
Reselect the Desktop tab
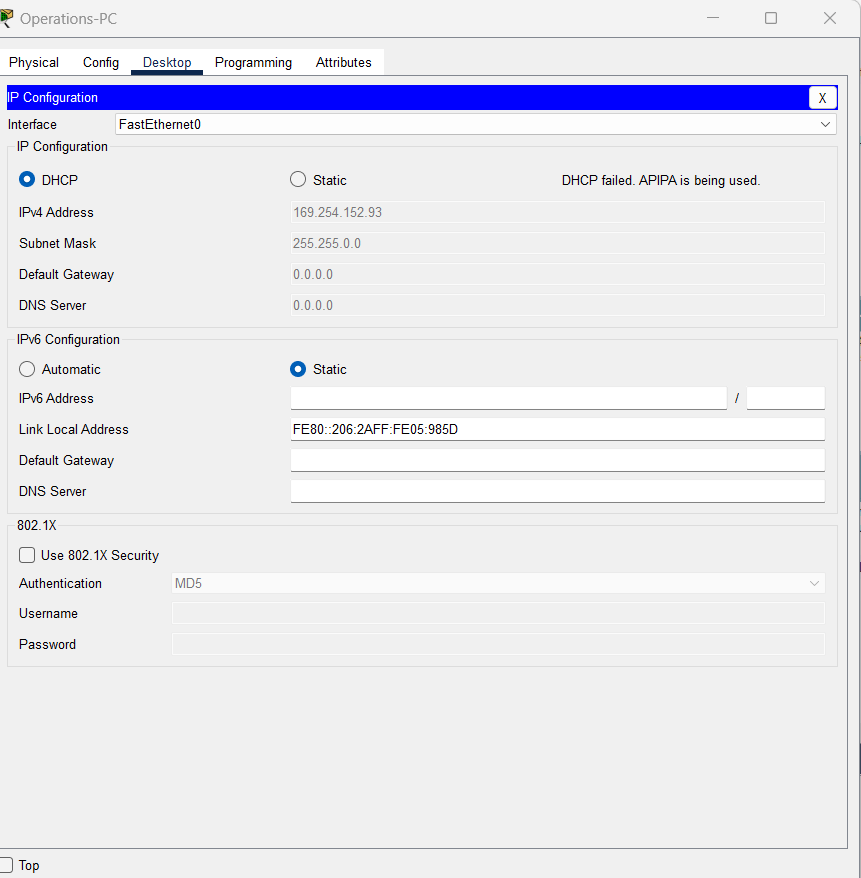click(x=166, y=62)
